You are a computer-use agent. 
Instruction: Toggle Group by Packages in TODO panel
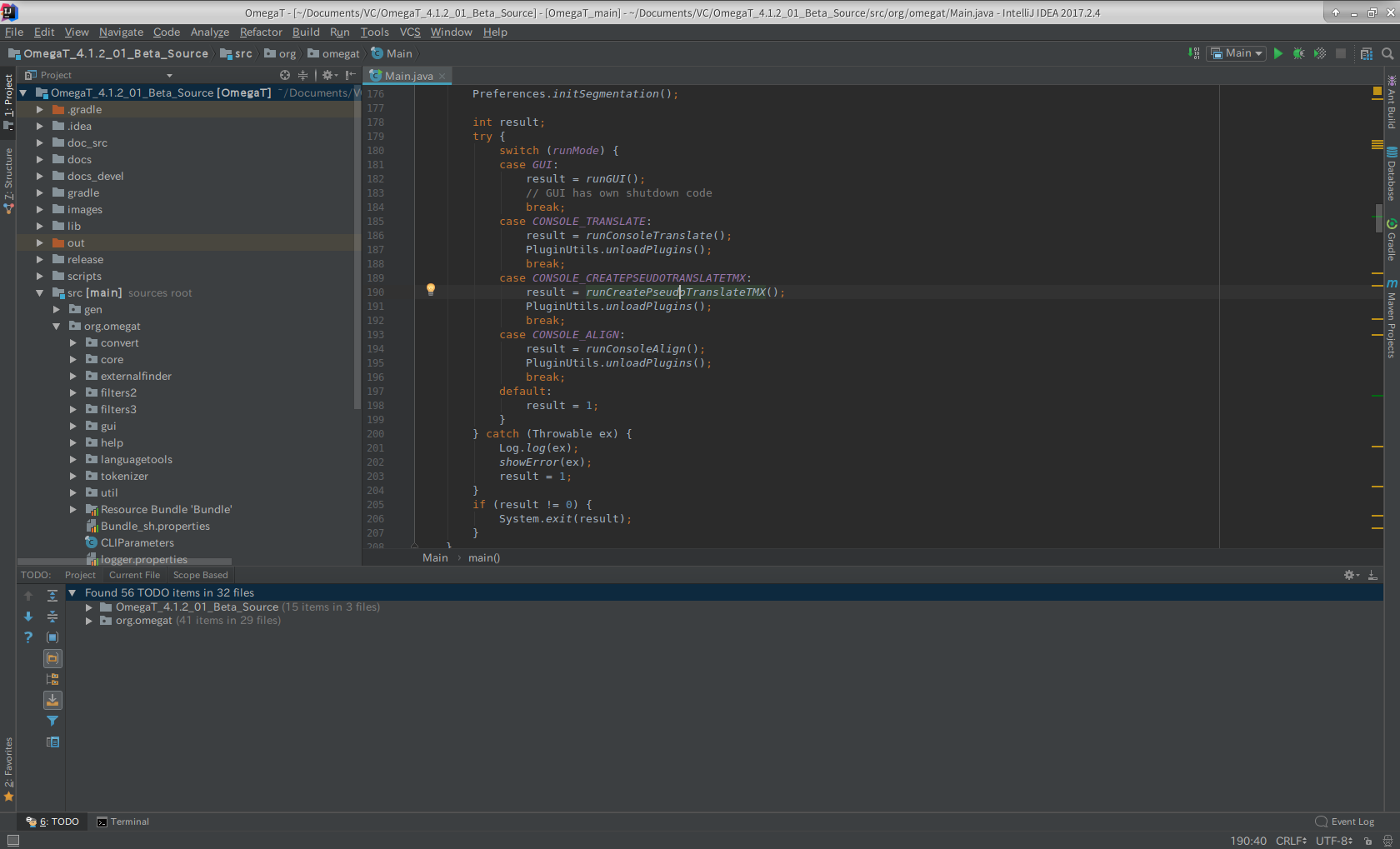[52, 658]
